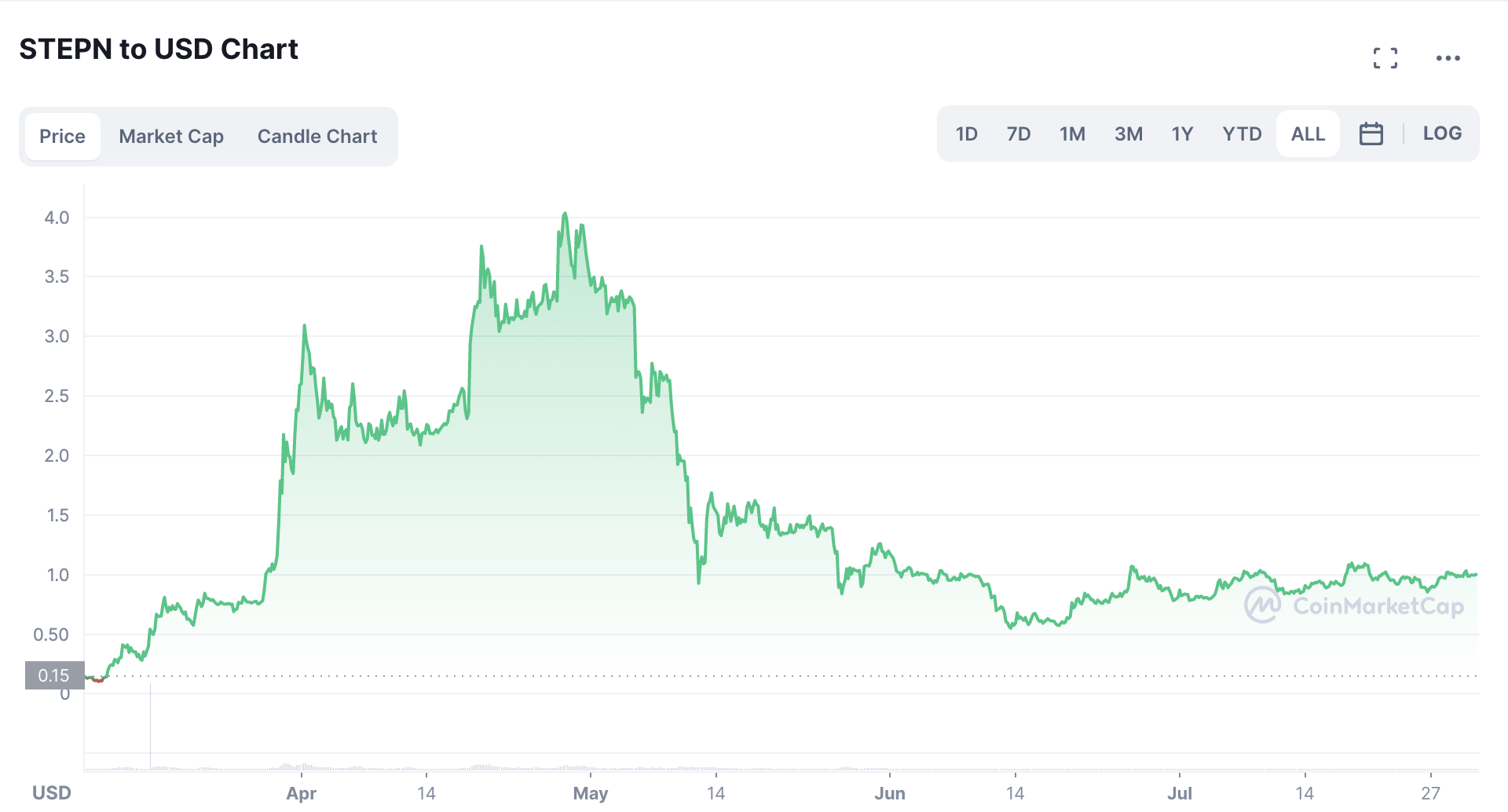Click the May label on the time axis

click(x=591, y=793)
